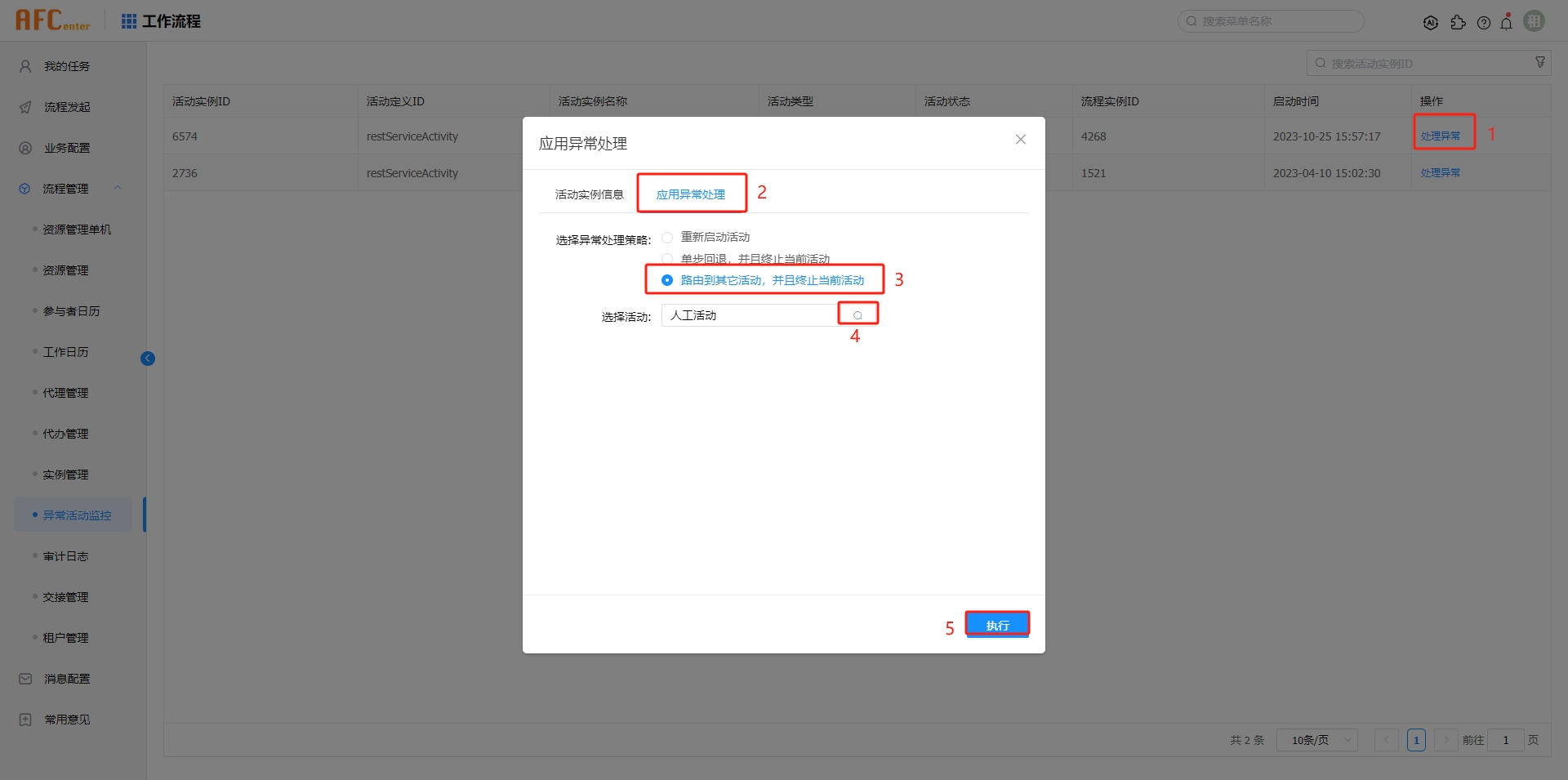Select the 单步回退 radio option

pyautogui.click(x=667, y=259)
